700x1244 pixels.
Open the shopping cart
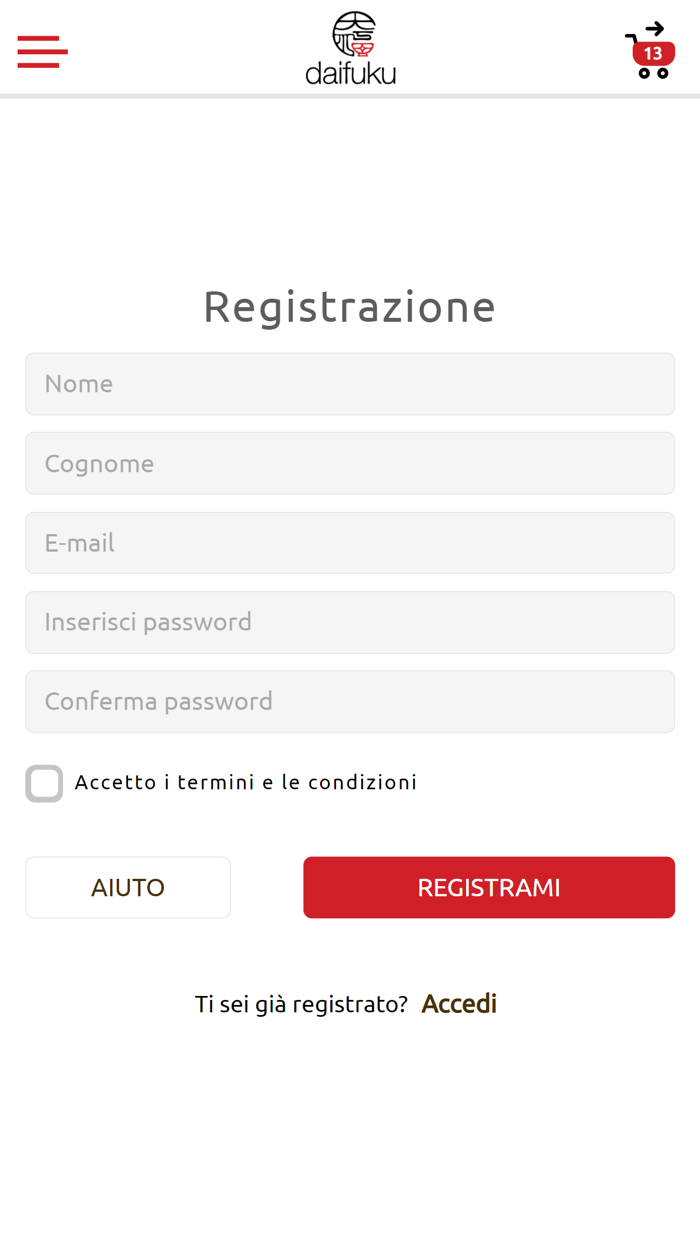(x=648, y=50)
